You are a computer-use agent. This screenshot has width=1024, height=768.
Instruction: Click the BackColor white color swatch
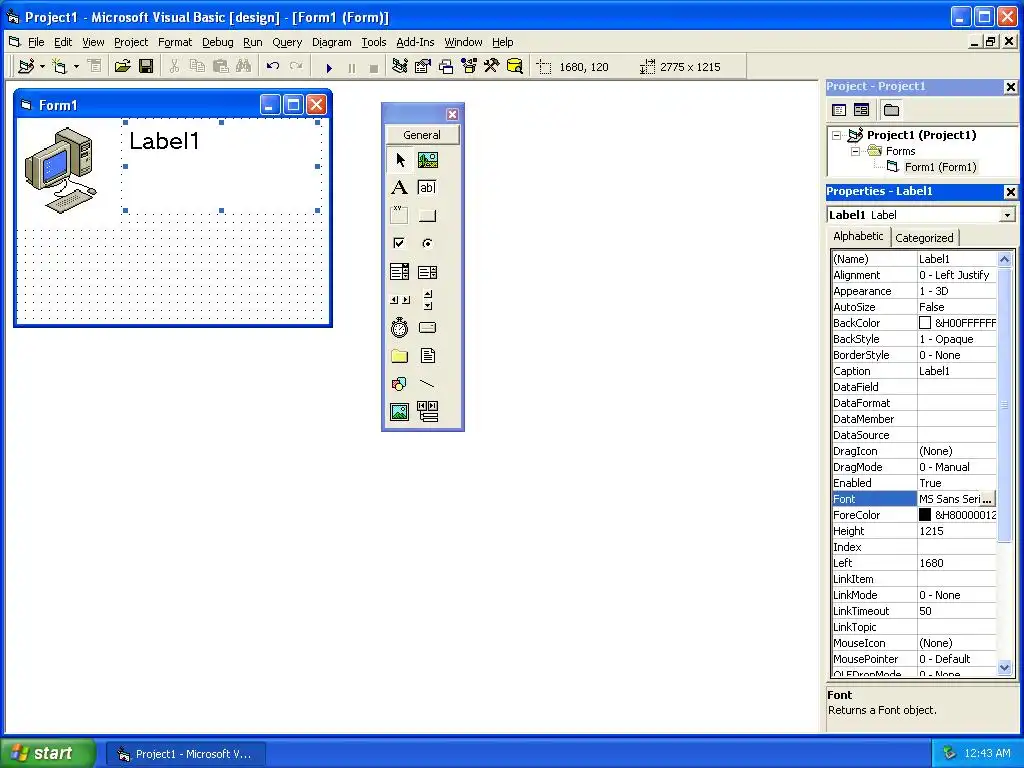point(925,323)
